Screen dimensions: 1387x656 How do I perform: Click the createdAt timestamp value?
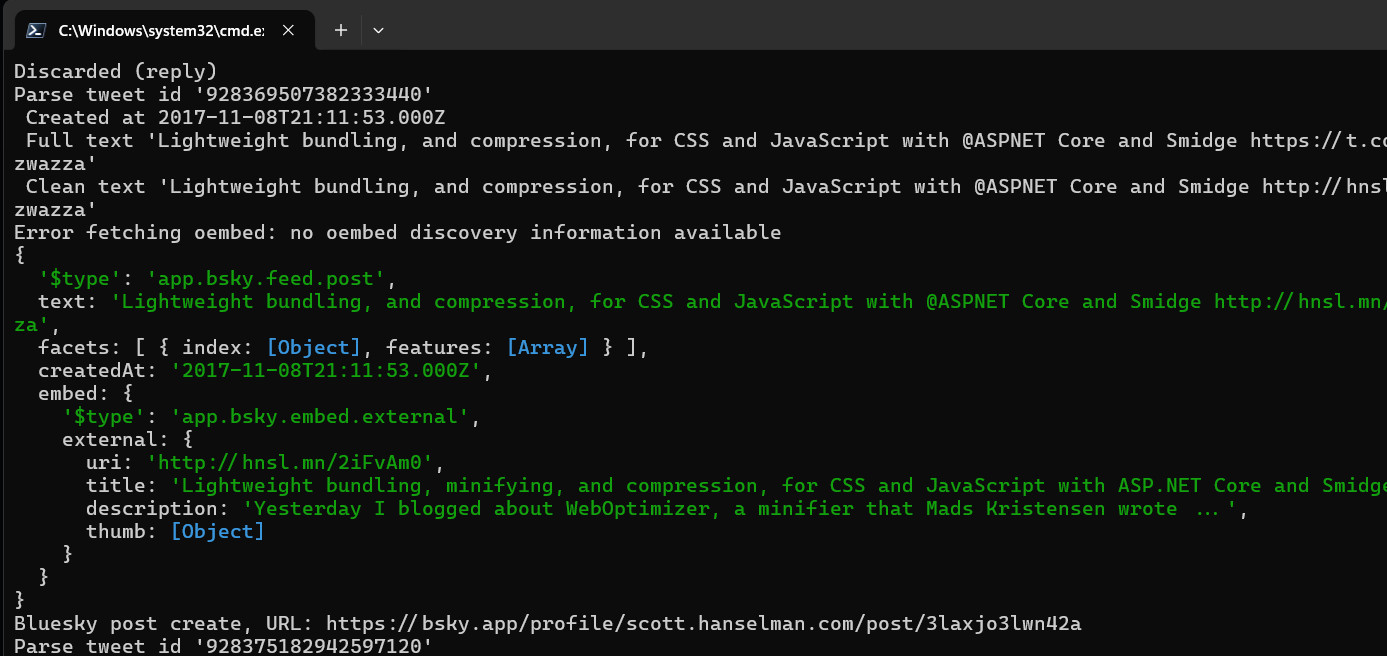[x=326, y=370]
